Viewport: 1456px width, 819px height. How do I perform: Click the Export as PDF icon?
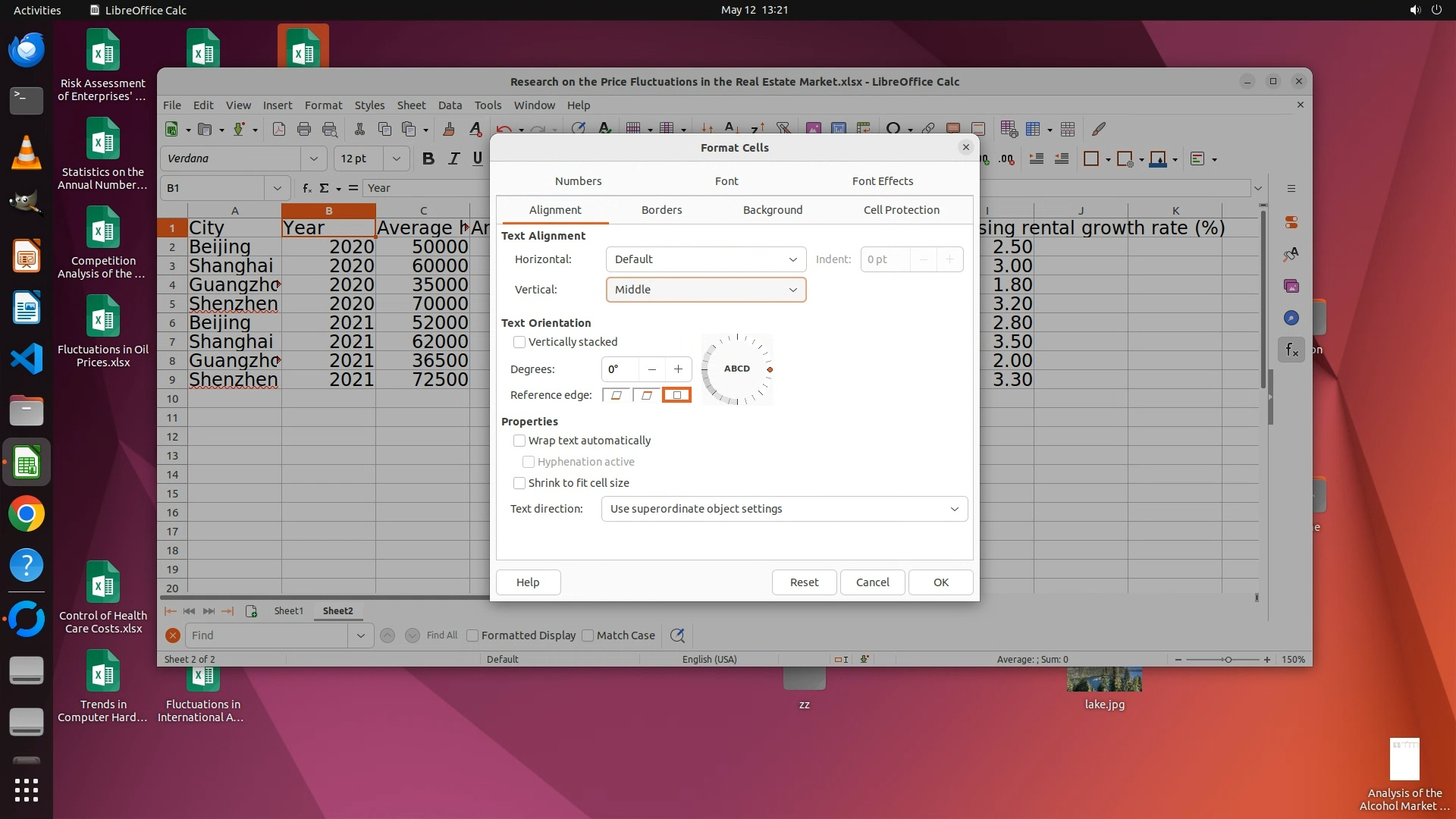pos(279,129)
